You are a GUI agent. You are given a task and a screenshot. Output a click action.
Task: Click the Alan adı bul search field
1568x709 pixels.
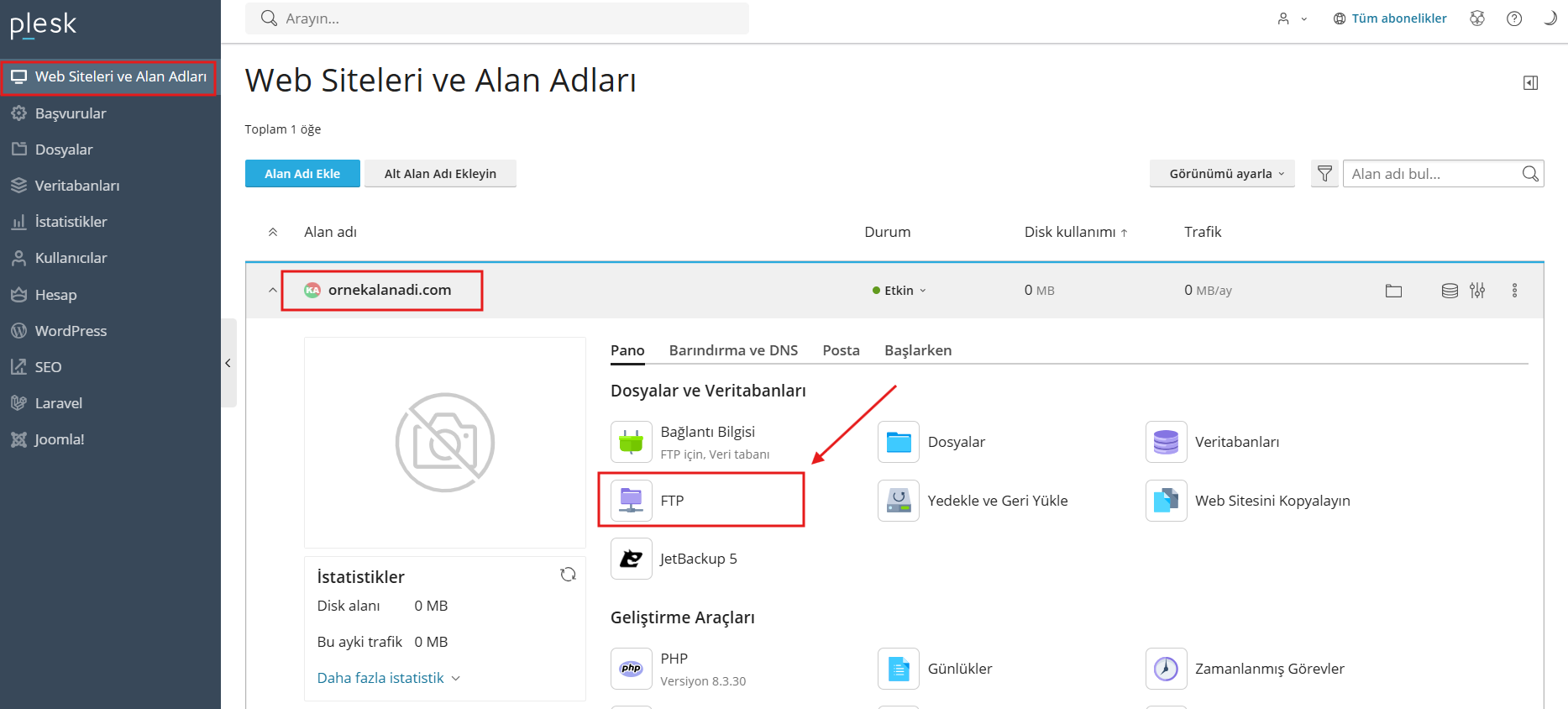(x=1432, y=174)
